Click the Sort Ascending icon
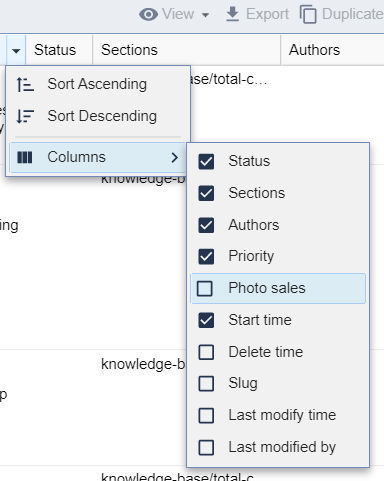Image resolution: width=384 pixels, height=481 pixels. pos(25,84)
